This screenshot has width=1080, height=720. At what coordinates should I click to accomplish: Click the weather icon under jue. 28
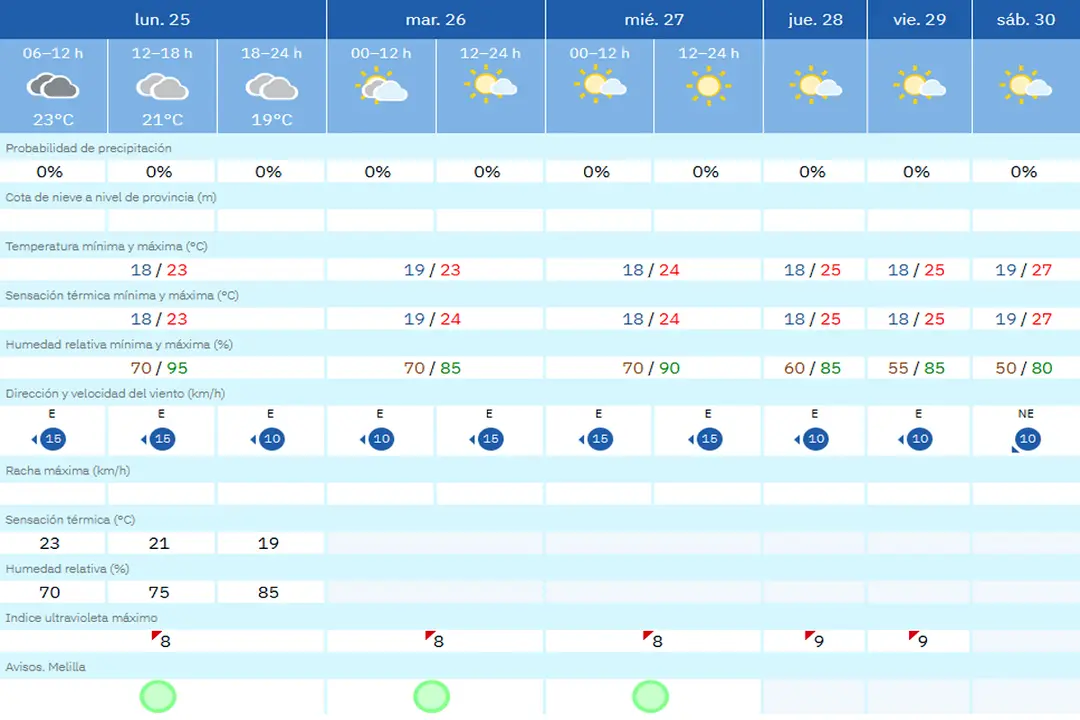click(x=815, y=85)
